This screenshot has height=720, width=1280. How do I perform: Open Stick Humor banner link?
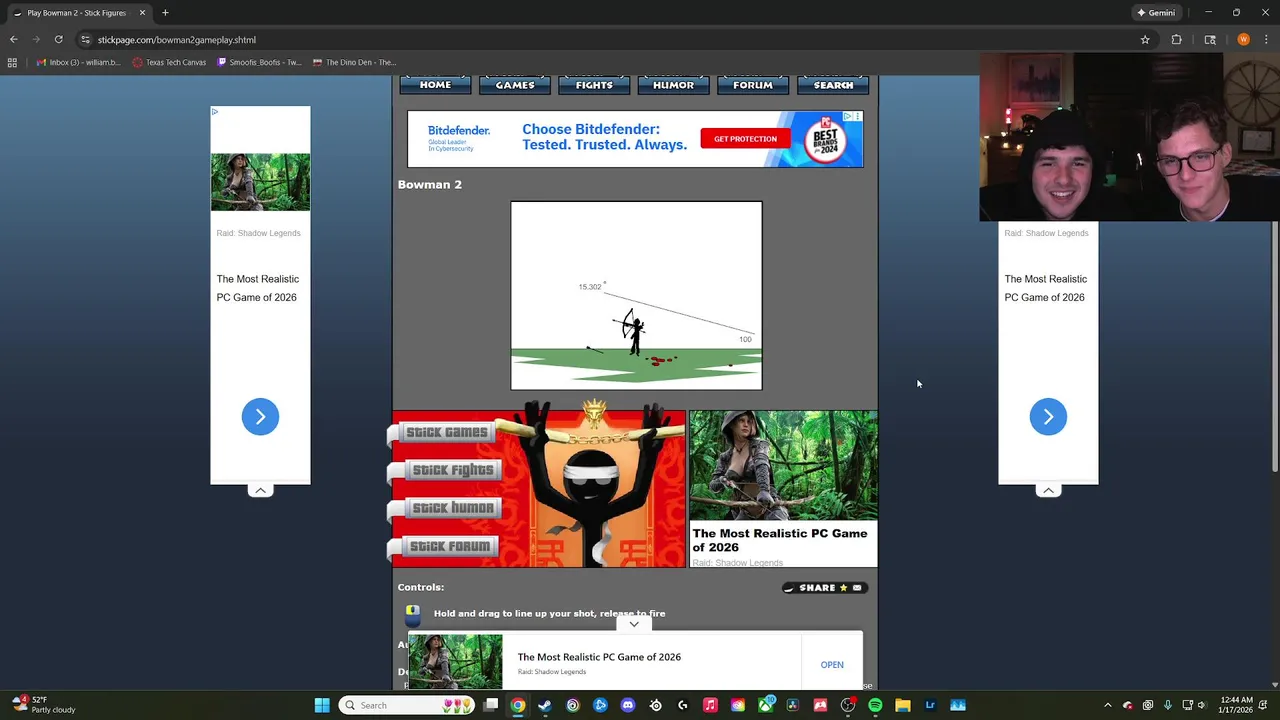pos(452,508)
